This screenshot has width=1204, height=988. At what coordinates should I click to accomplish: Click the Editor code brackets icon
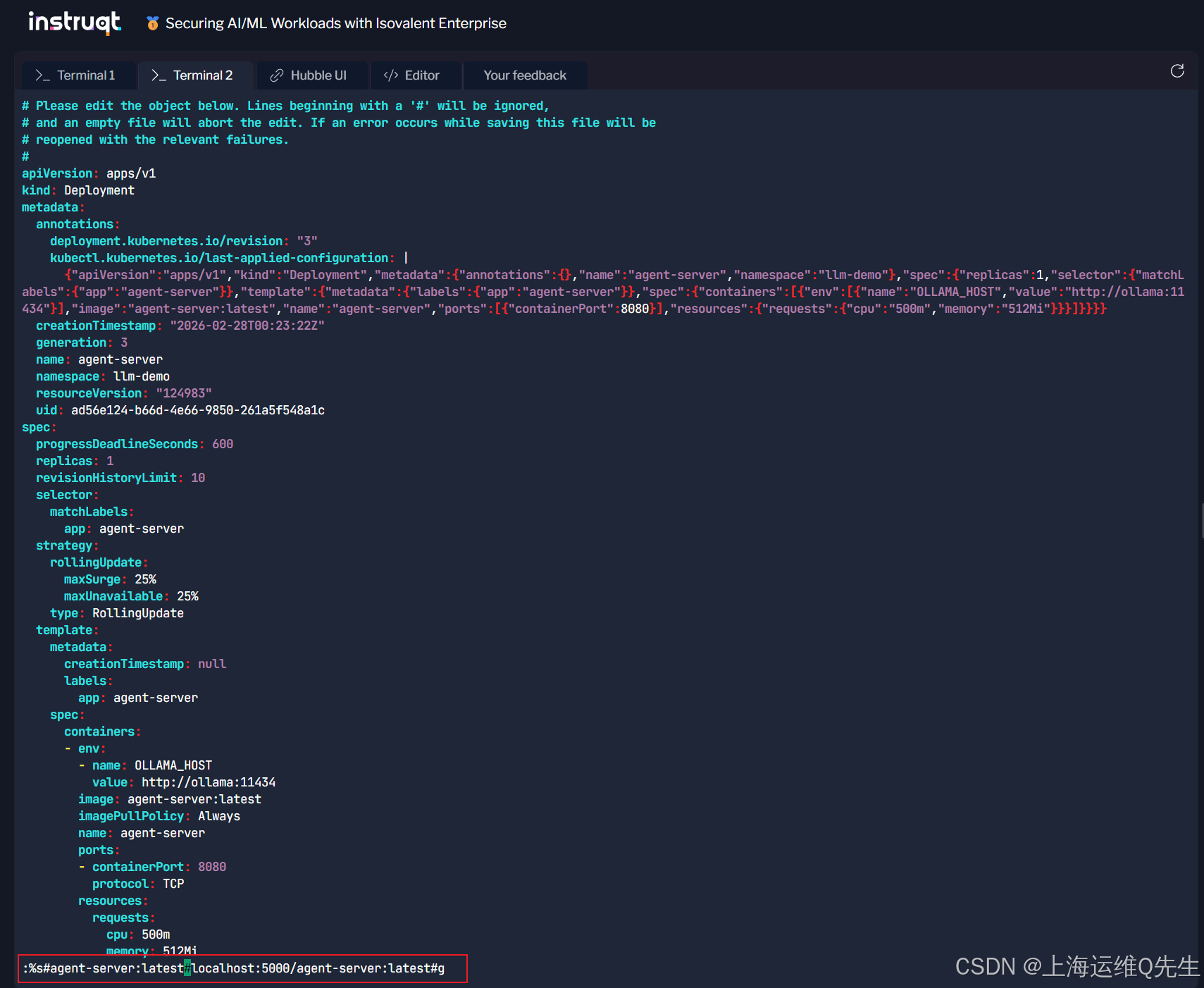pos(391,75)
